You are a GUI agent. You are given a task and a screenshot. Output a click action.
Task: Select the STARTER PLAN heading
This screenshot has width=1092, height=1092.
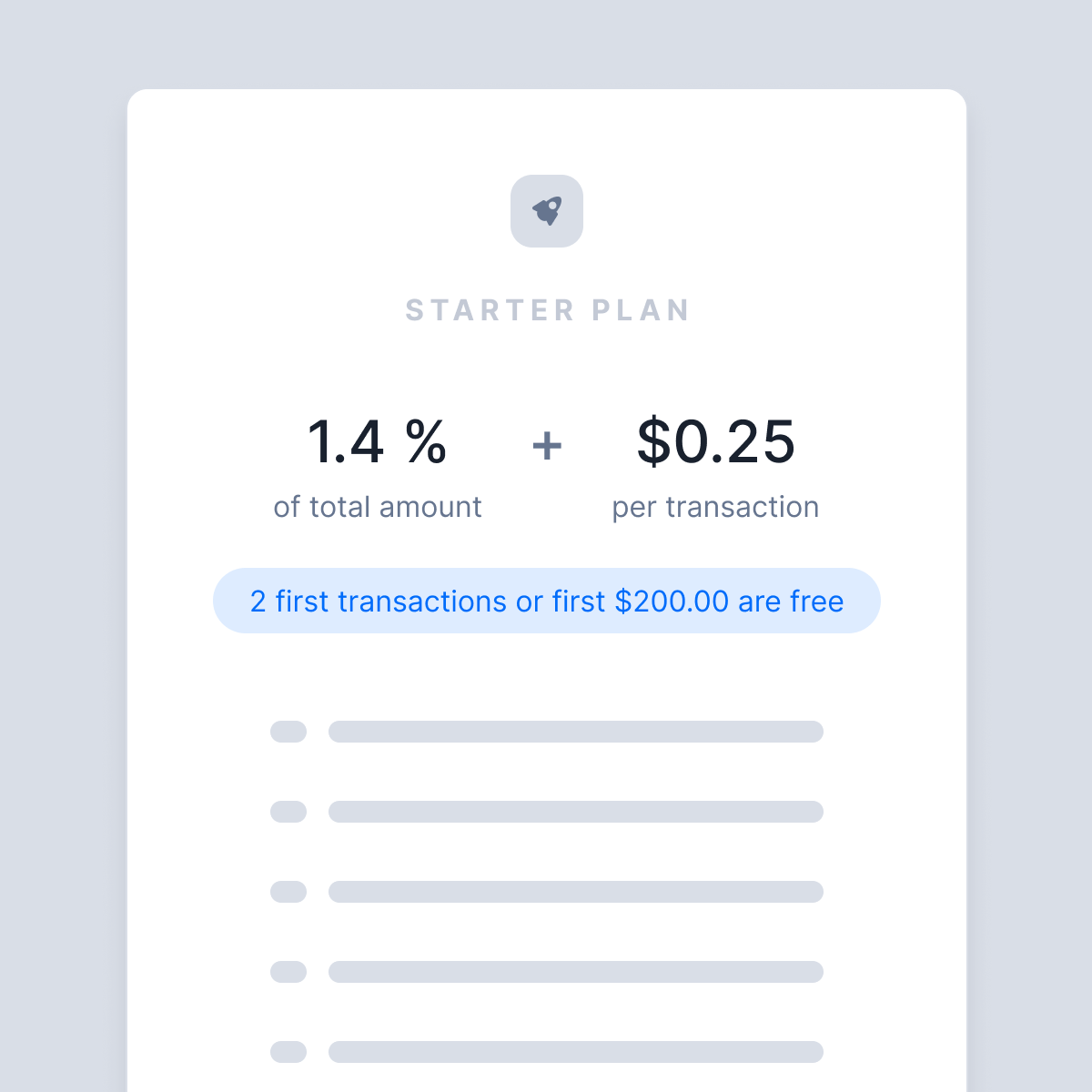[x=547, y=310]
